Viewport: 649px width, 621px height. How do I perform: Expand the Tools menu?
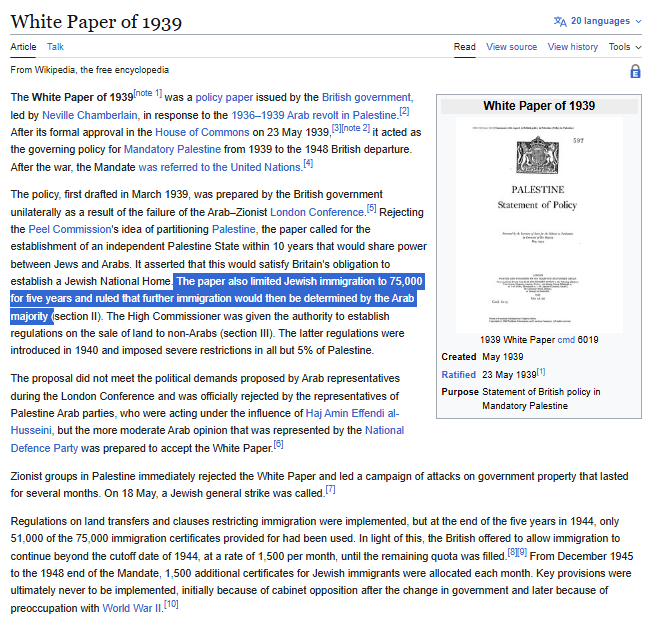pos(625,47)
